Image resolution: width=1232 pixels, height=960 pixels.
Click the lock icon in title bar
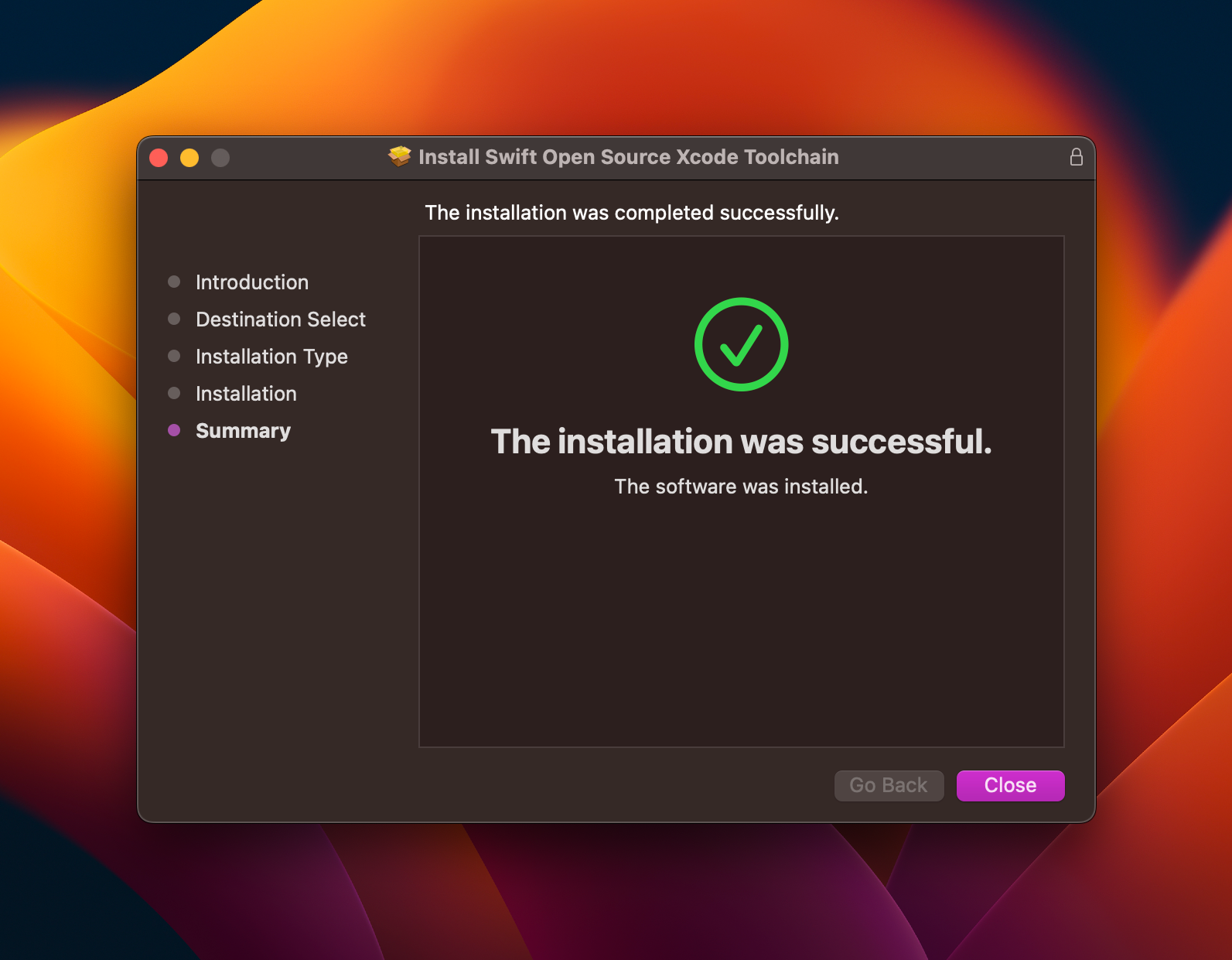click(1076, 157)
